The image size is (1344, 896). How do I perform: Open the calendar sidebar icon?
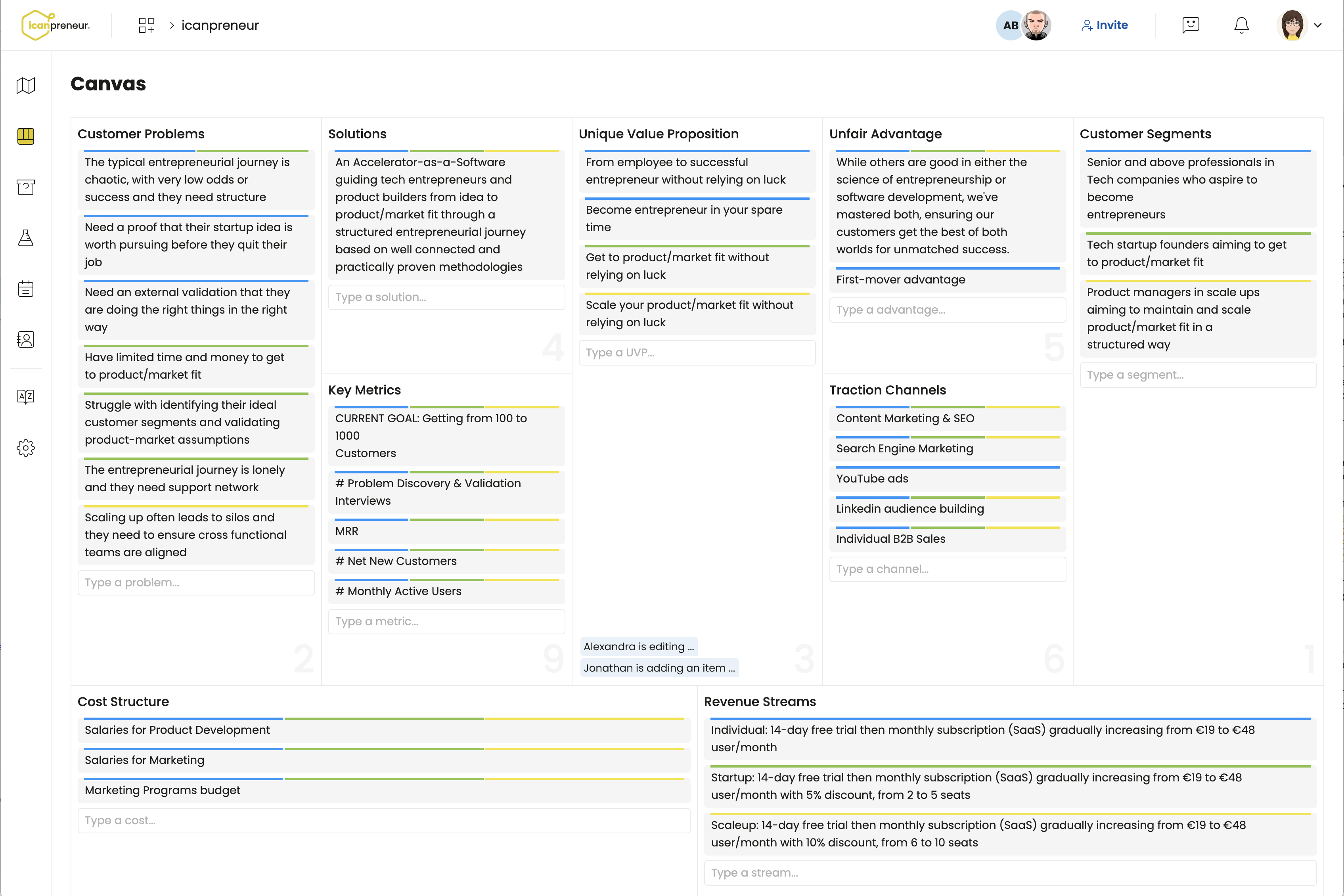(x=26, y=289)
